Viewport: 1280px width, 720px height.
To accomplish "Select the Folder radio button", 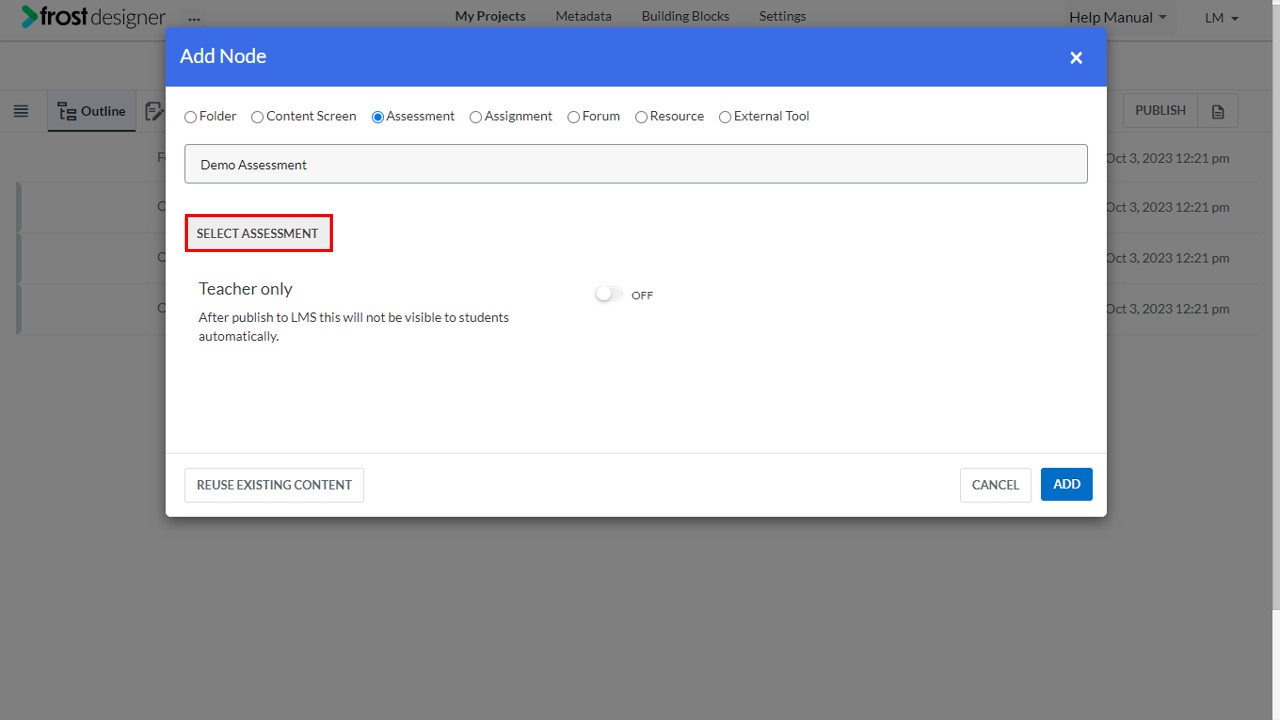I will click(191, 117).
